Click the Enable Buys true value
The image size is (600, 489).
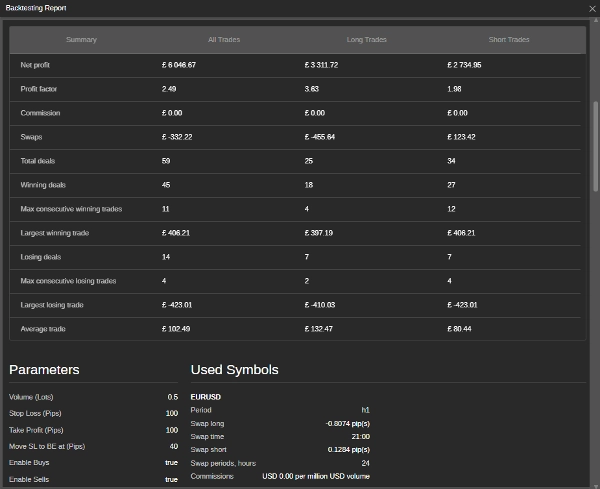pyautogui.click(x=171, y=463)
